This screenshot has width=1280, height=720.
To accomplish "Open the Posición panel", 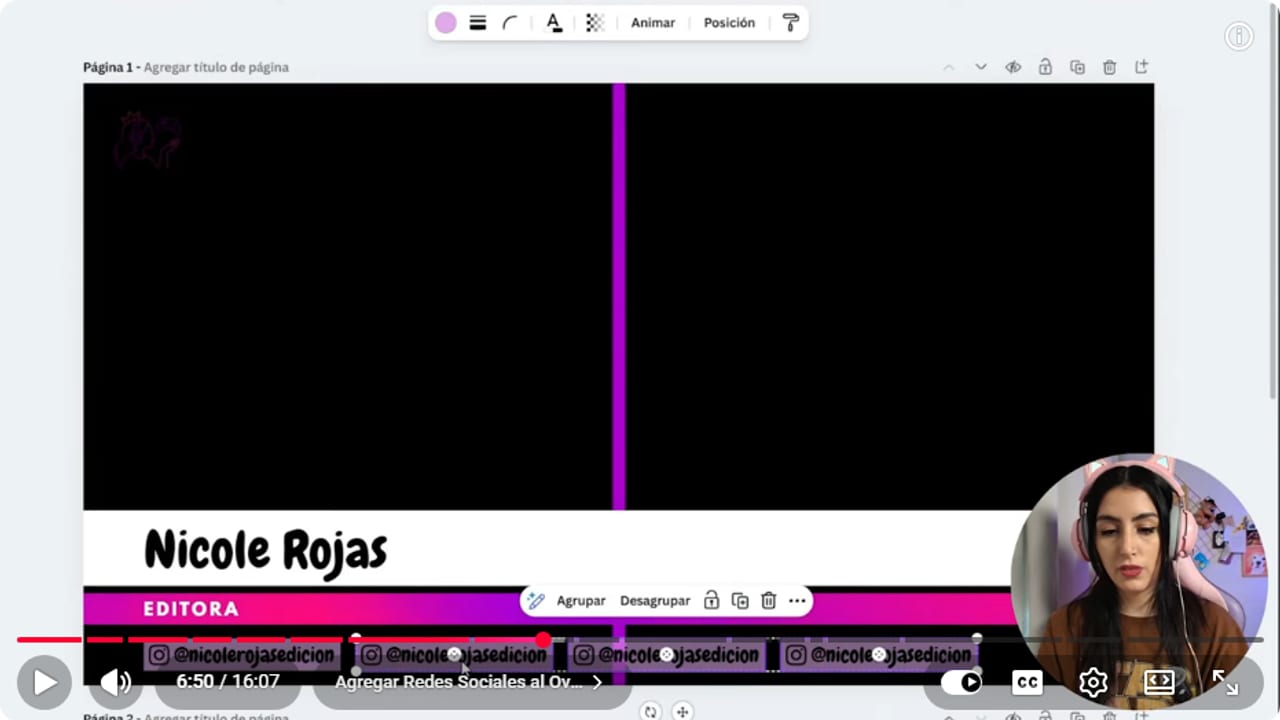I will pyautogui.click(x=729, y=23).
